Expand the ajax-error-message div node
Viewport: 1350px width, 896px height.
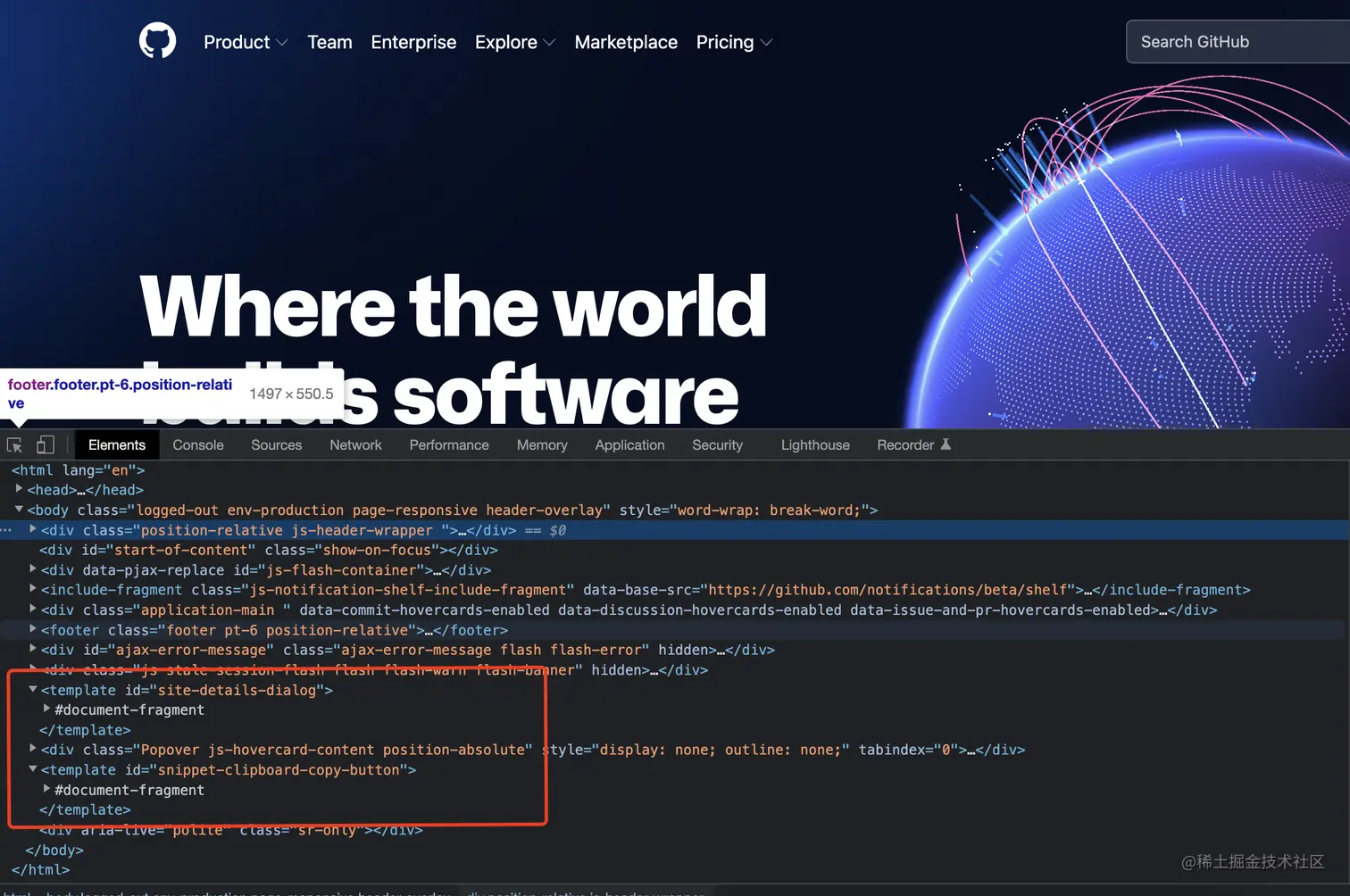(x=33, y=649)
